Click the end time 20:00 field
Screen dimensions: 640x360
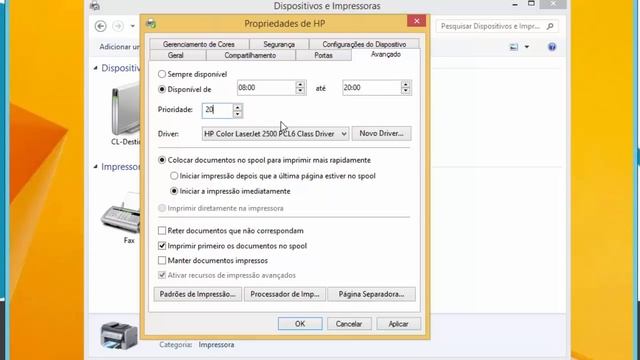371,88
